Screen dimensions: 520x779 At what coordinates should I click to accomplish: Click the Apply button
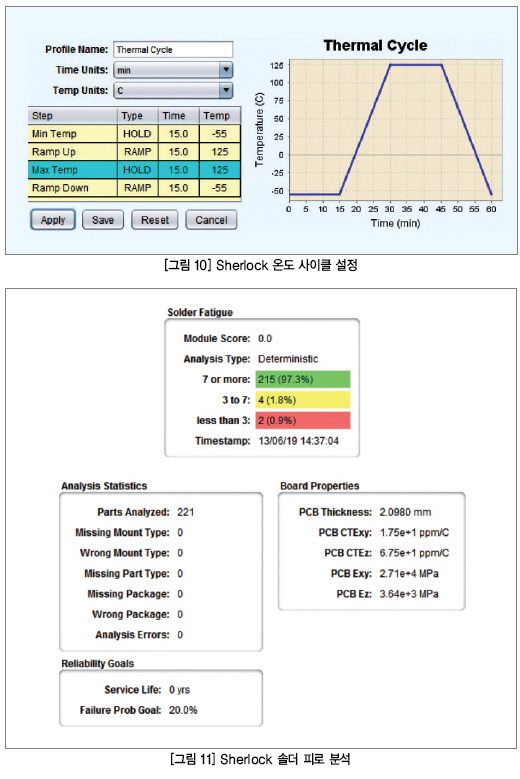point(53,220)
